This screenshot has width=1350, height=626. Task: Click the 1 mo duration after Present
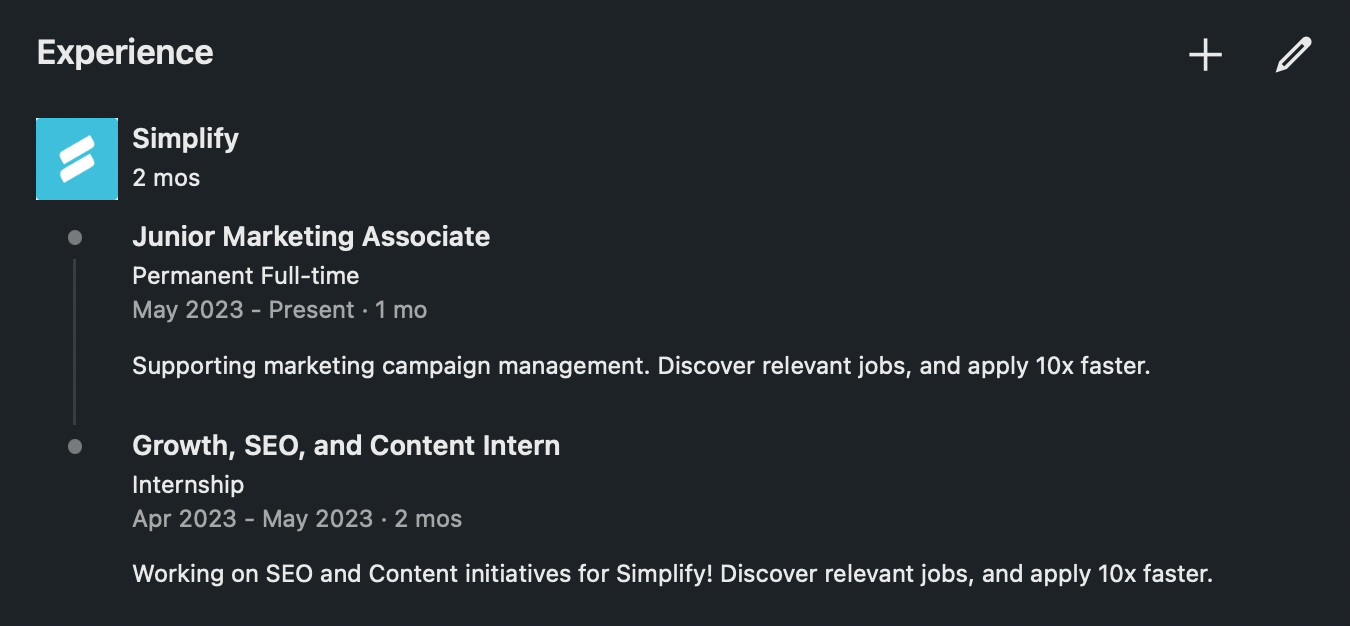tap(401, 310)
